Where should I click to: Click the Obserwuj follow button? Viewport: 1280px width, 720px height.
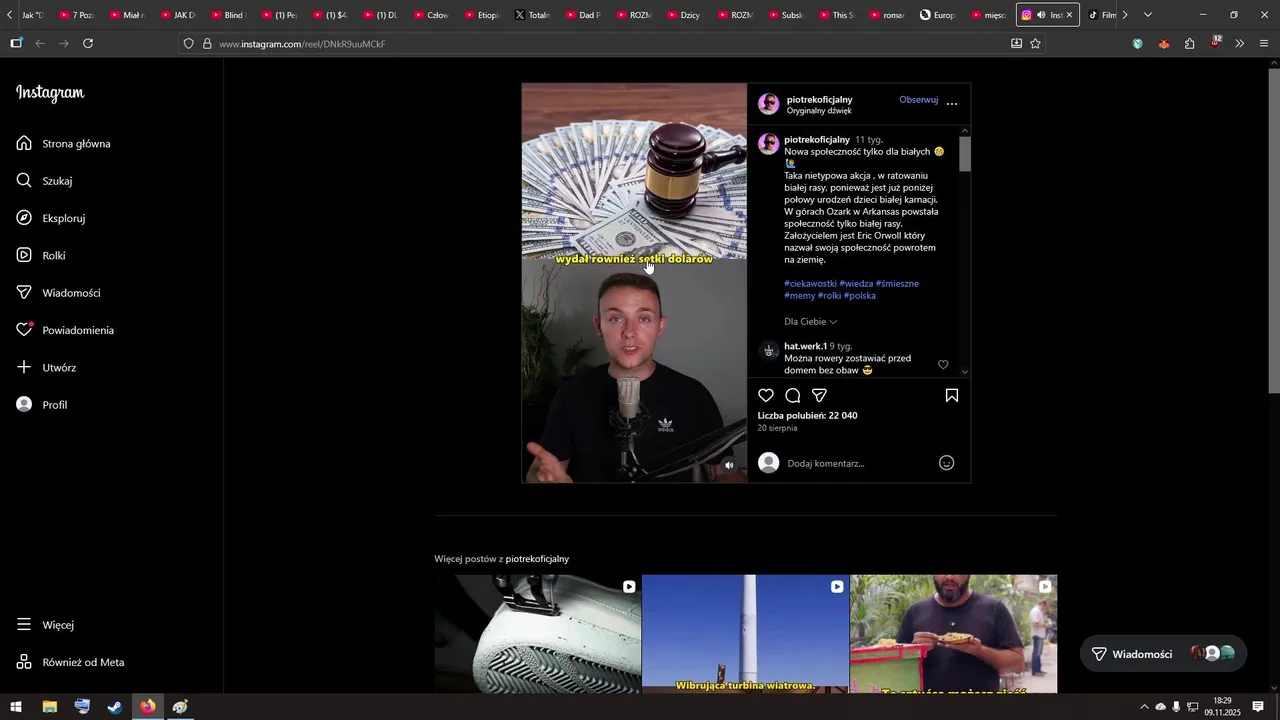click(918, 100)
